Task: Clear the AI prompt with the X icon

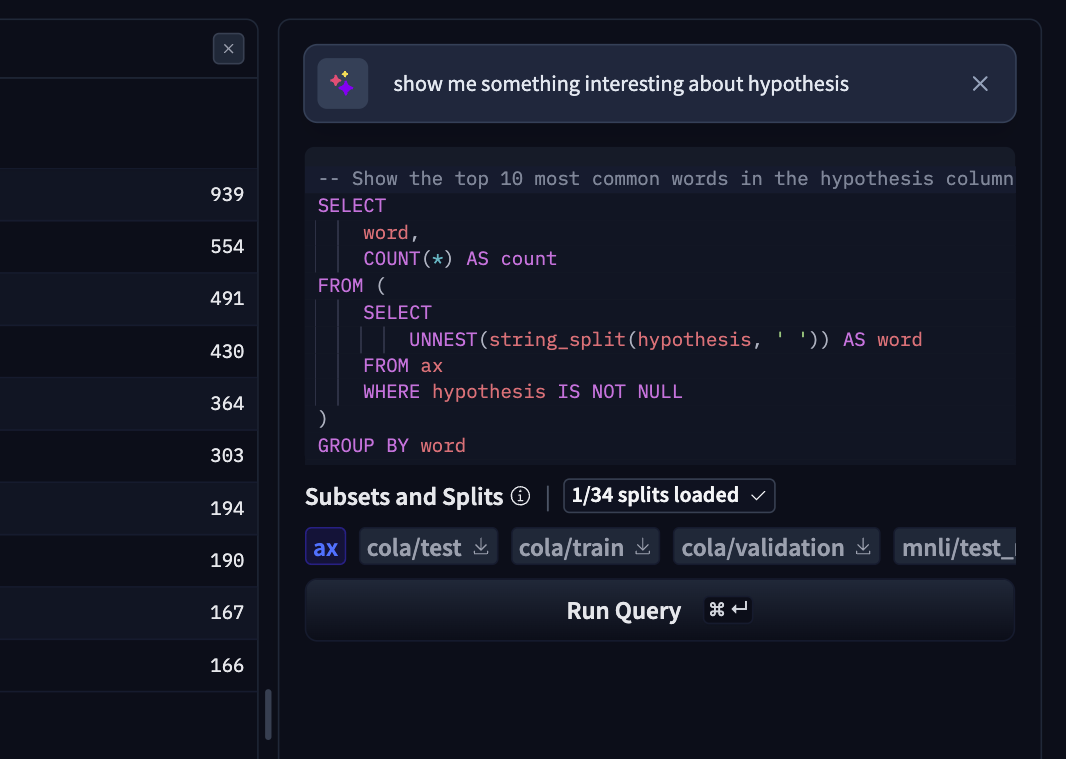Action: click(980, 84)
